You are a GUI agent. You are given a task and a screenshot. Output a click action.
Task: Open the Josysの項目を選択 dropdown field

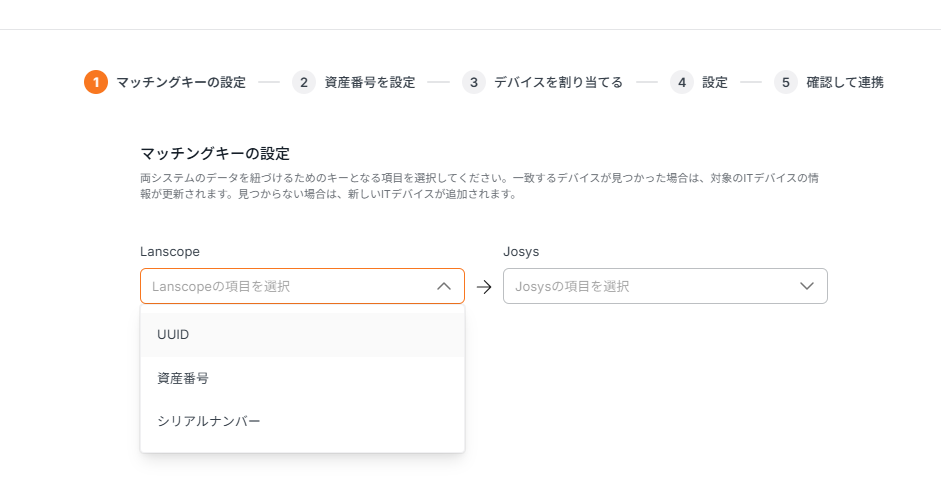click(x=650, y=286)
